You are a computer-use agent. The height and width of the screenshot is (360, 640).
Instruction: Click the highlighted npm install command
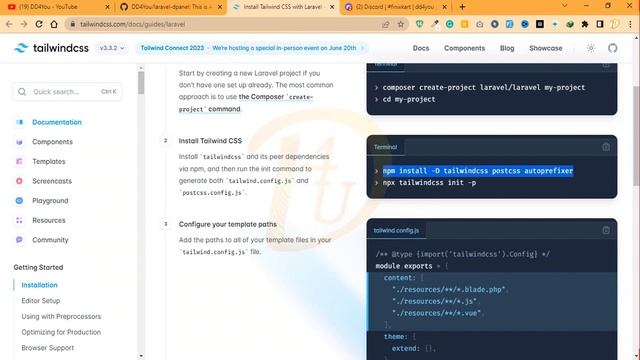478,171
